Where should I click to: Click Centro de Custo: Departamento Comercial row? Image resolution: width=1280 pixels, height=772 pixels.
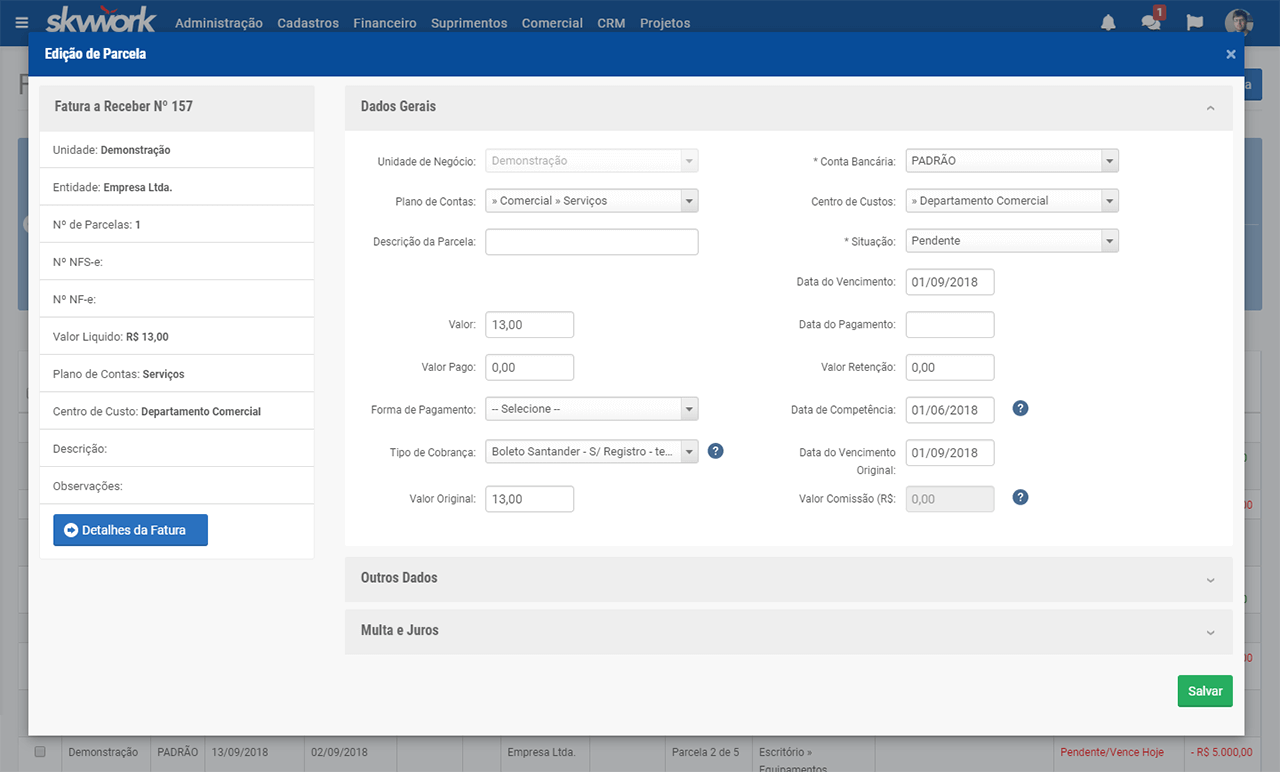(177, 412)
